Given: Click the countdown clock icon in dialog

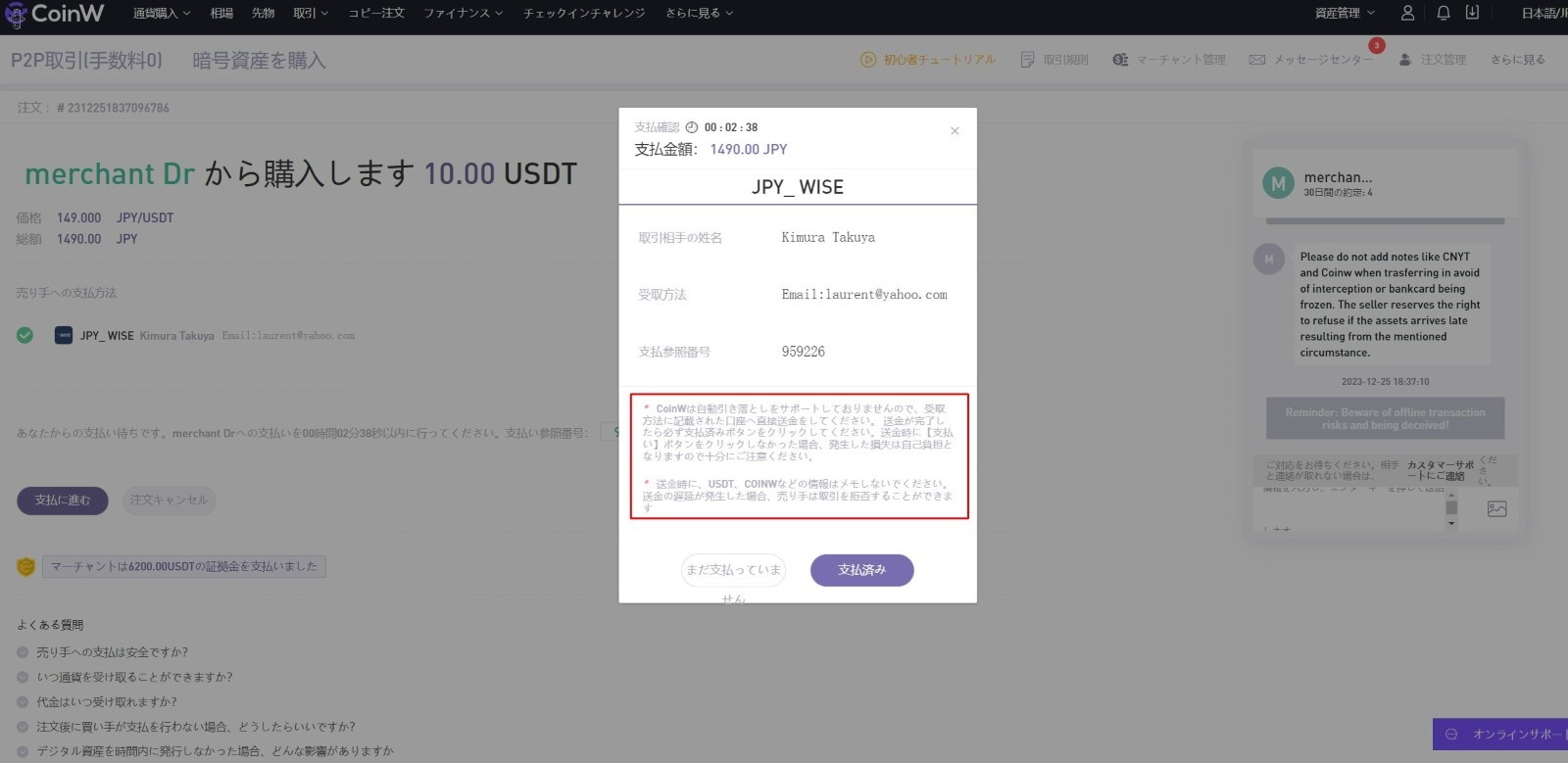Looking at the screenshot, I should point(692,127).
